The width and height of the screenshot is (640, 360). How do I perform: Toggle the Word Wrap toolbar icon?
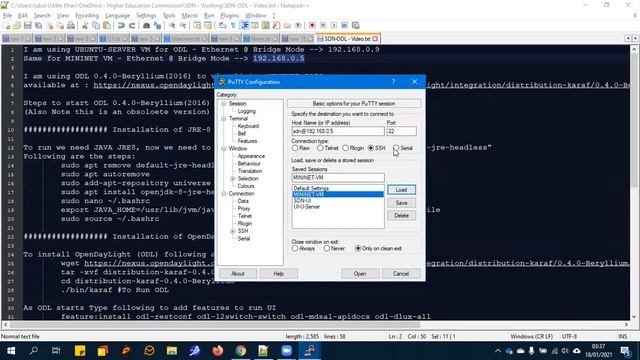(x=222, y=25)
